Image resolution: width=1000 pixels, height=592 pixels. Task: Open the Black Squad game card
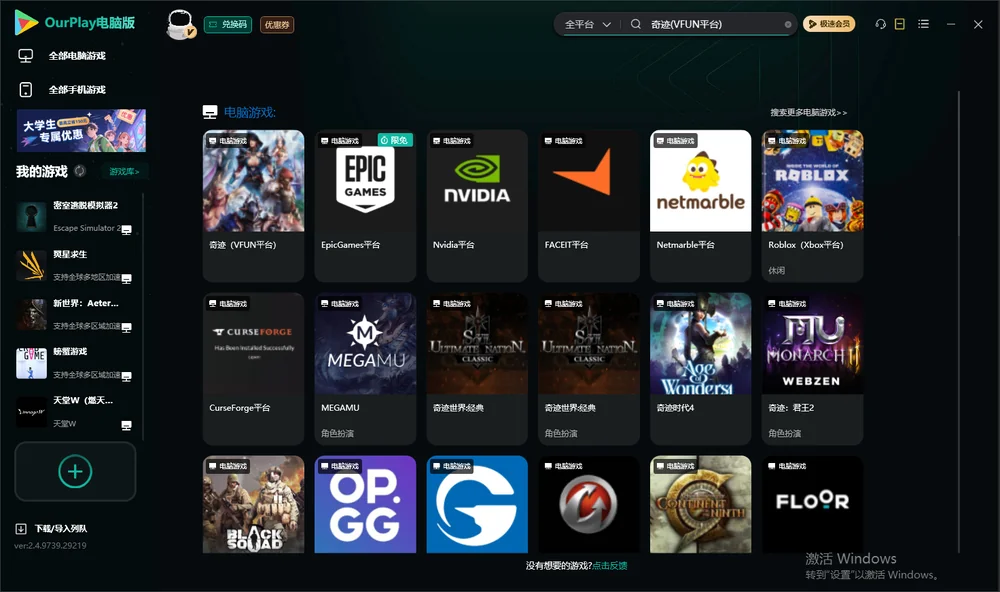point(254,504)
